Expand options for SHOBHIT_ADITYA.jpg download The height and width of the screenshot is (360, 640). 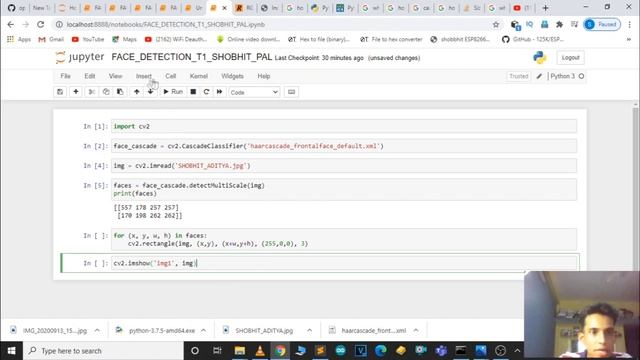309,330
